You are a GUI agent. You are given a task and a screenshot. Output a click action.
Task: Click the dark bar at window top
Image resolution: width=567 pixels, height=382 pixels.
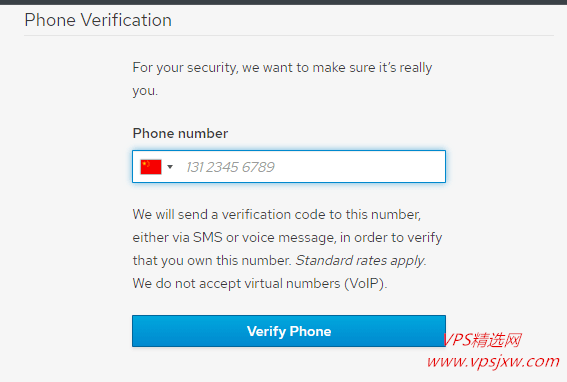pyautogui.click(x=284, y=2)
